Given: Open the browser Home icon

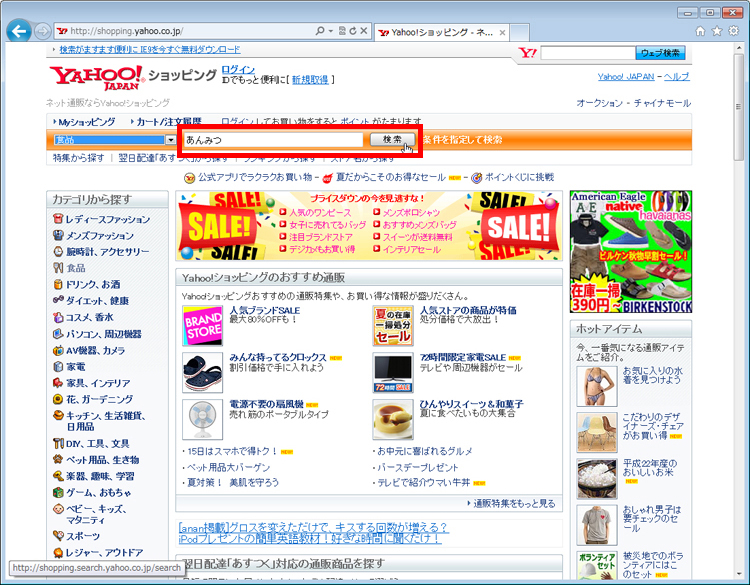Looking at the screenshot, I should coord(700,31).
